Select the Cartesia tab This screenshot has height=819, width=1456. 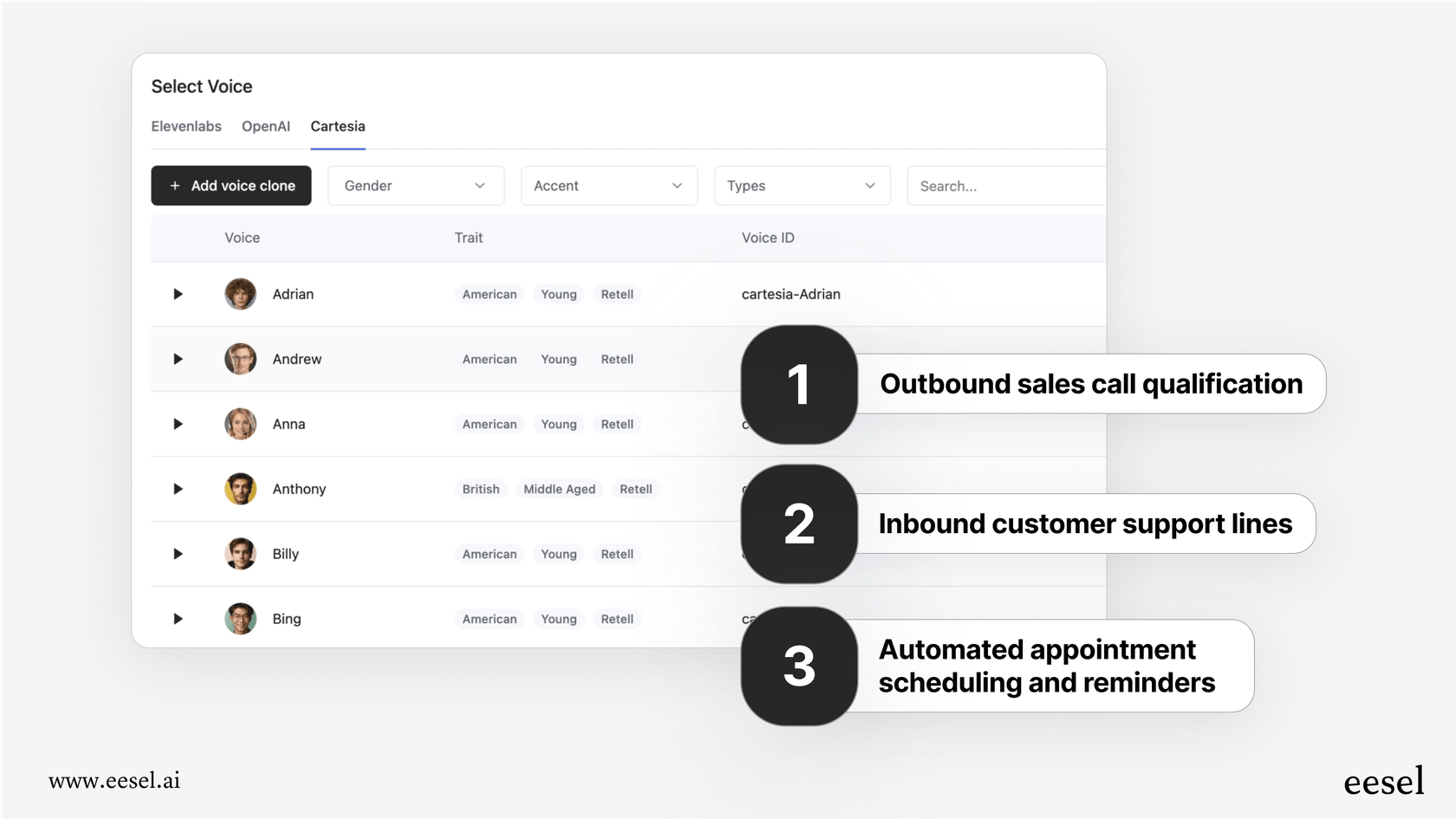click(338, 127)
